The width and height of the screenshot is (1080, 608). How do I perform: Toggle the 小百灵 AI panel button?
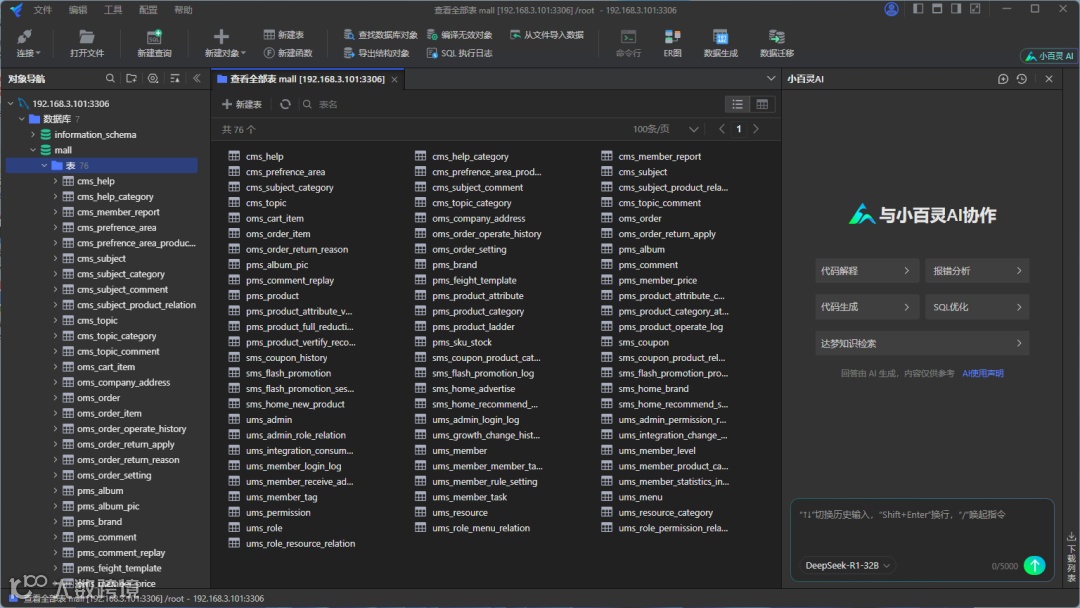[x=1049, y=56]
